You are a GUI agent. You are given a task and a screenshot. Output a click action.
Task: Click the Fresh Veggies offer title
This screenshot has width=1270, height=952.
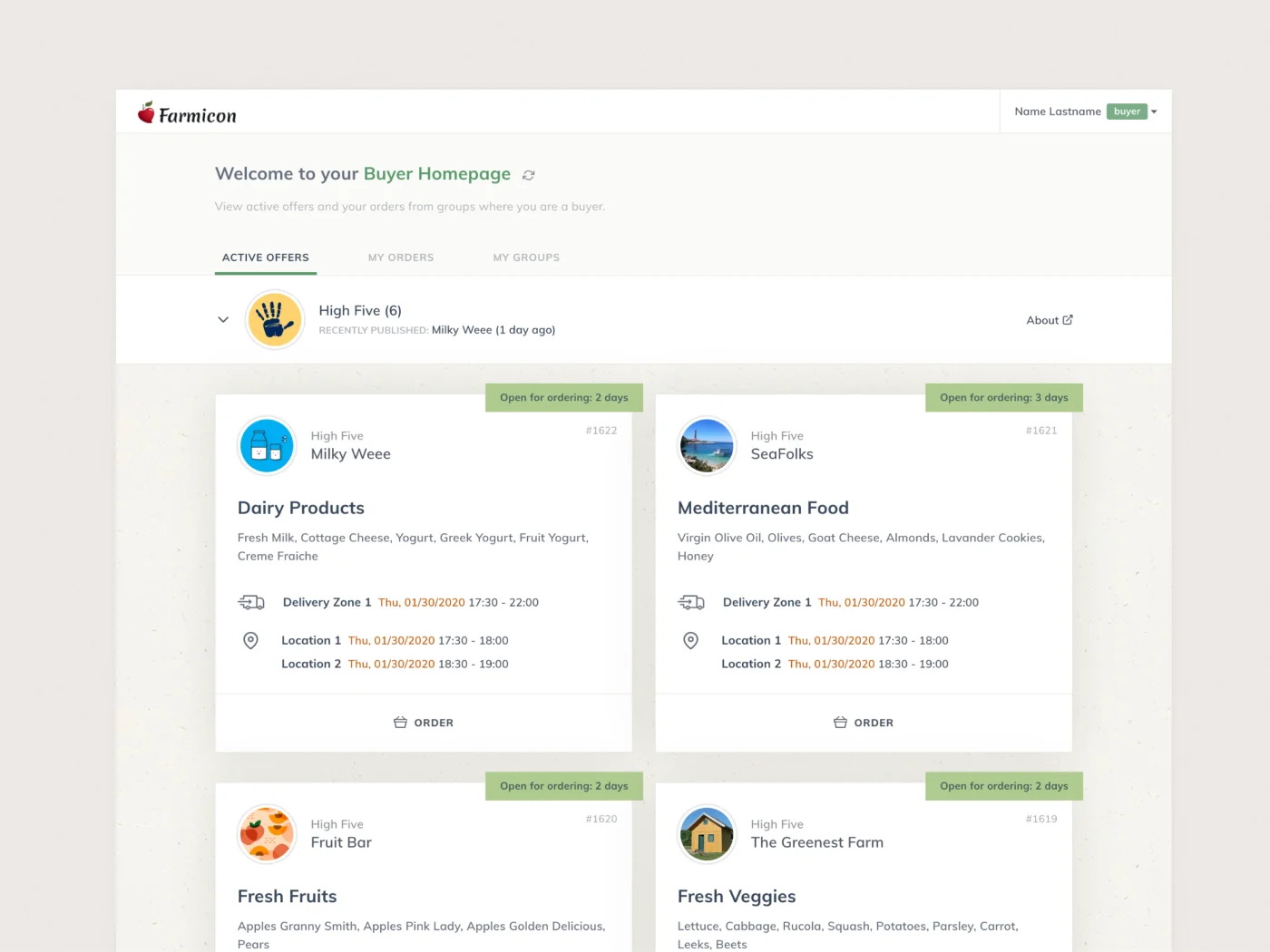pyautogui.click(x=737, y=896)
